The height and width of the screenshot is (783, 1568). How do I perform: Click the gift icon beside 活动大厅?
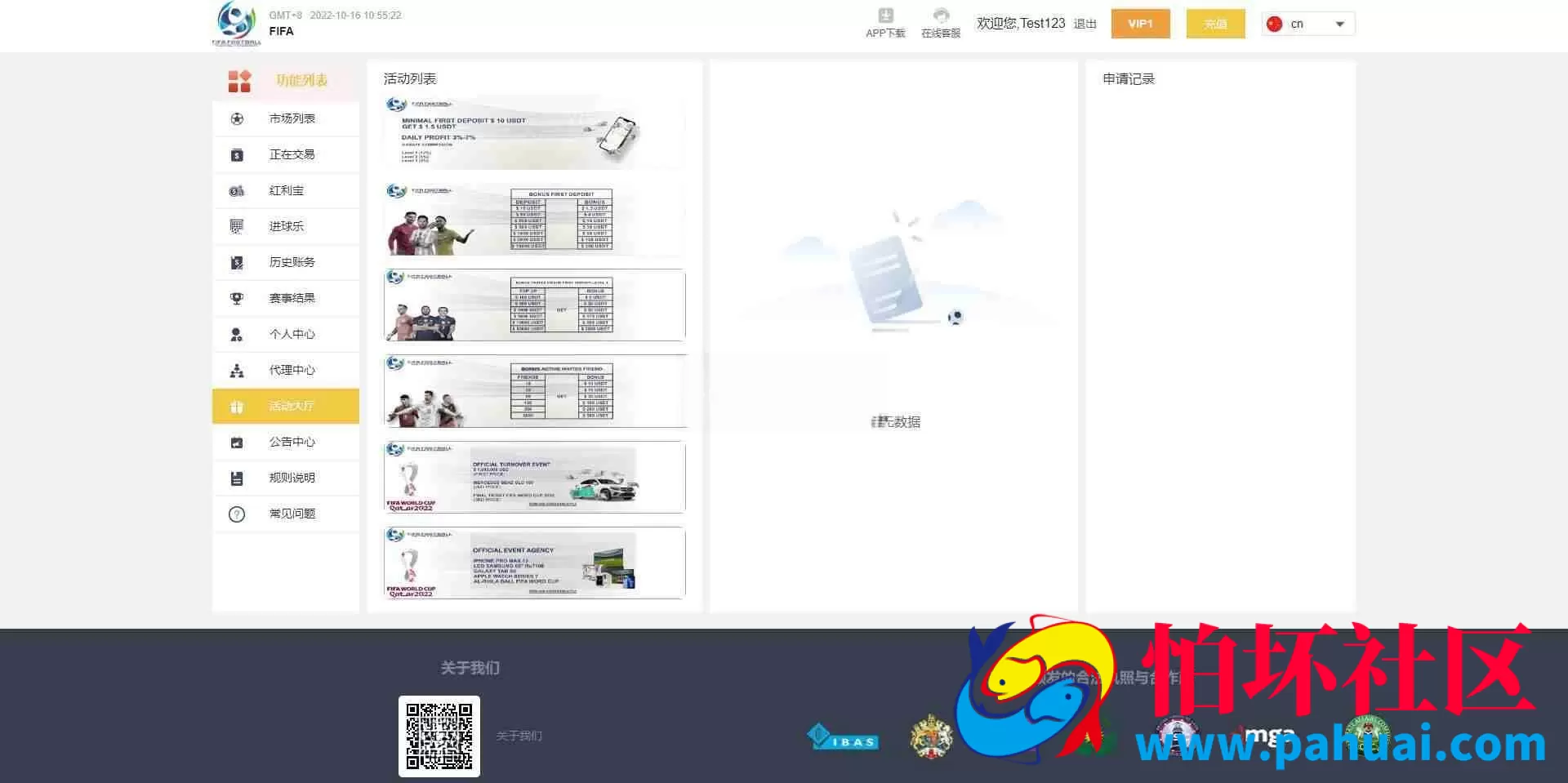(x=237, y=407)
